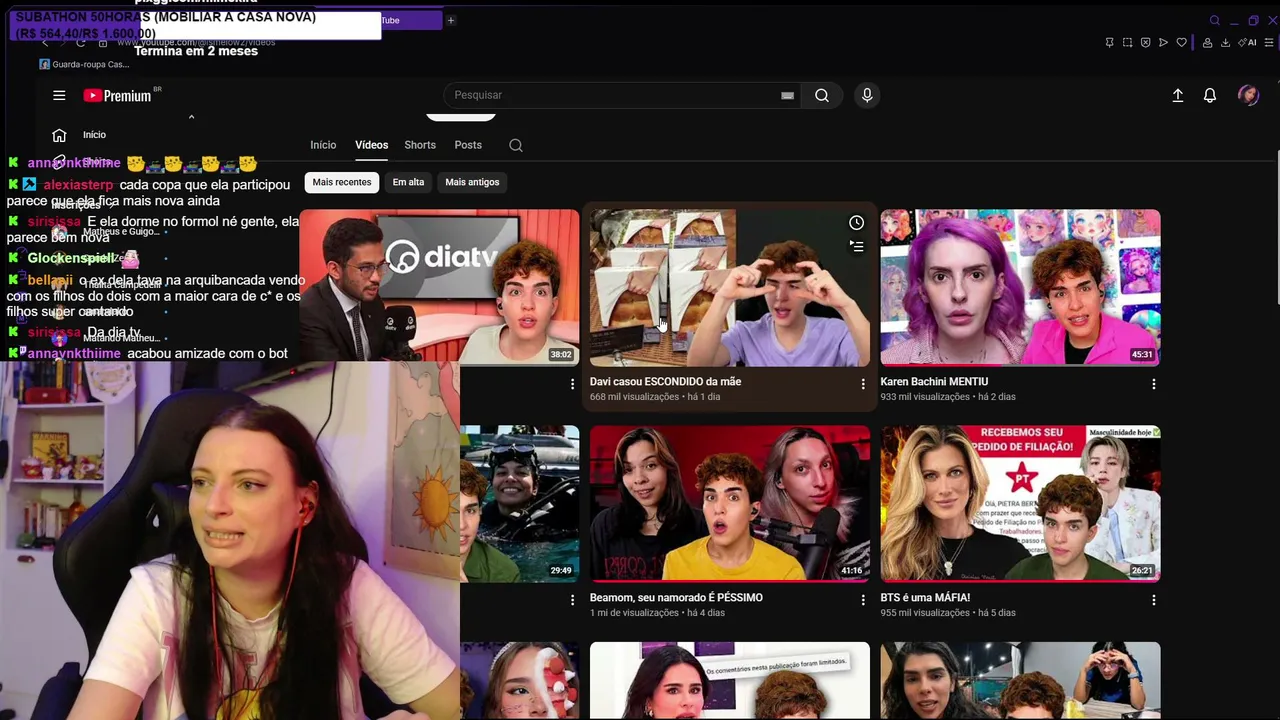
Task: Open the browser AI assistant button
Action: click(x=1248, y=43)
